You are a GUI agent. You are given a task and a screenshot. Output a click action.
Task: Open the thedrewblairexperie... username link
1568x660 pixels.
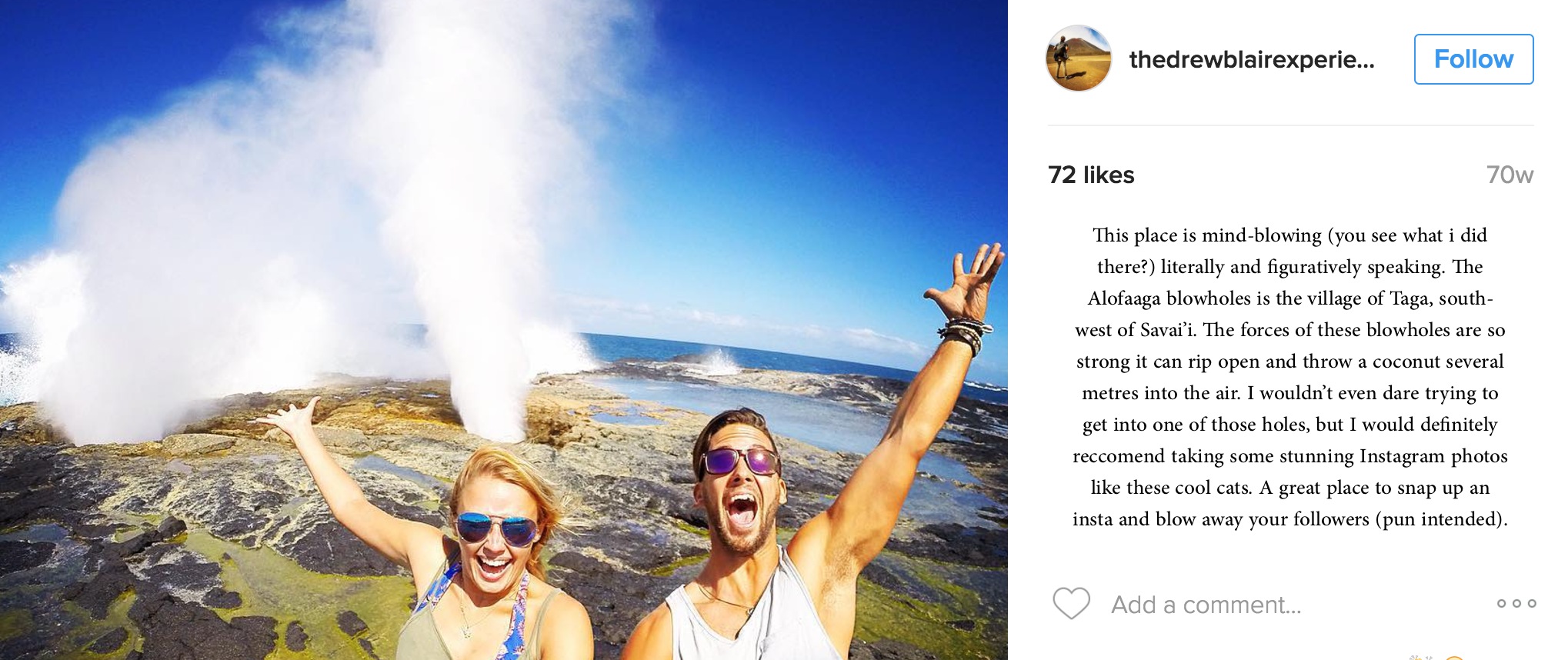(x=1252, y=59)
